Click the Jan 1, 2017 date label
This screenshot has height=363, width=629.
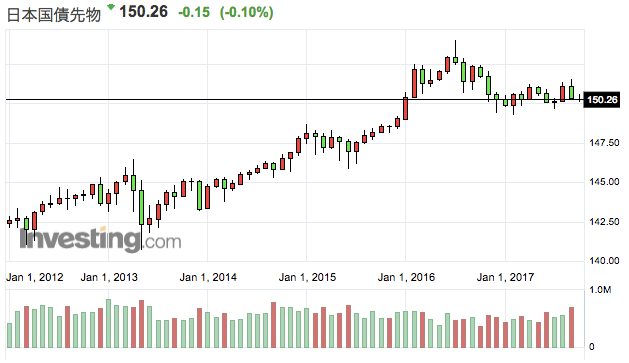[505, 277]
